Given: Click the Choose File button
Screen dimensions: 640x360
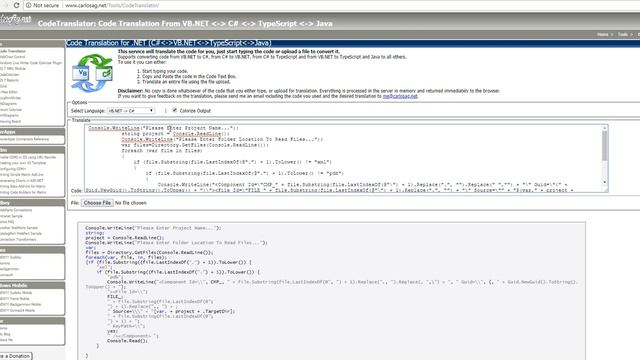Looking at the screenshot, I should coord(97,203).
